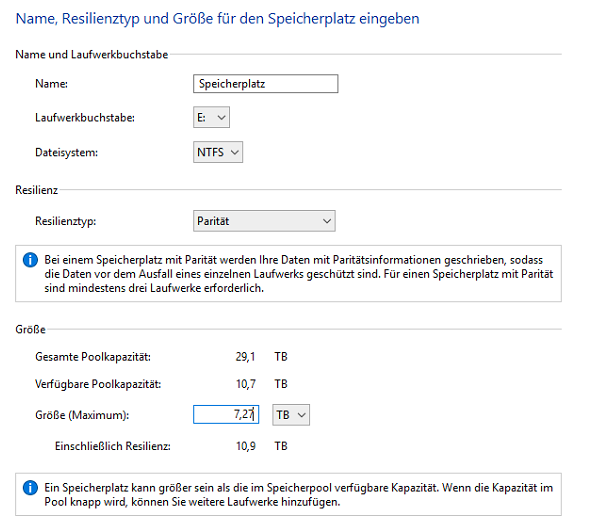Click the info icon beside the pool capacity note
Image resolution: width=593 pixels, height=532 pixels.
tap(30, 488)
